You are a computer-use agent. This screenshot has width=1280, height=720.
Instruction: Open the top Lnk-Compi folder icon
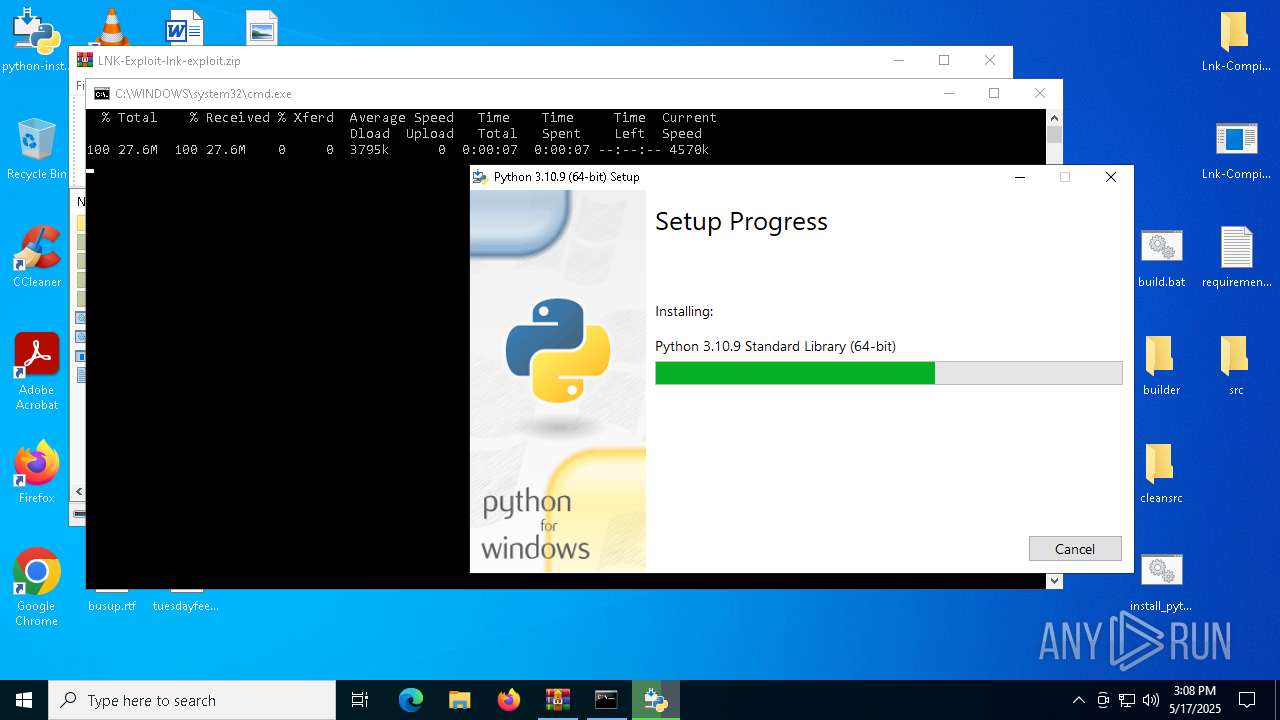pyautogui.click(x=1236, y=41)
